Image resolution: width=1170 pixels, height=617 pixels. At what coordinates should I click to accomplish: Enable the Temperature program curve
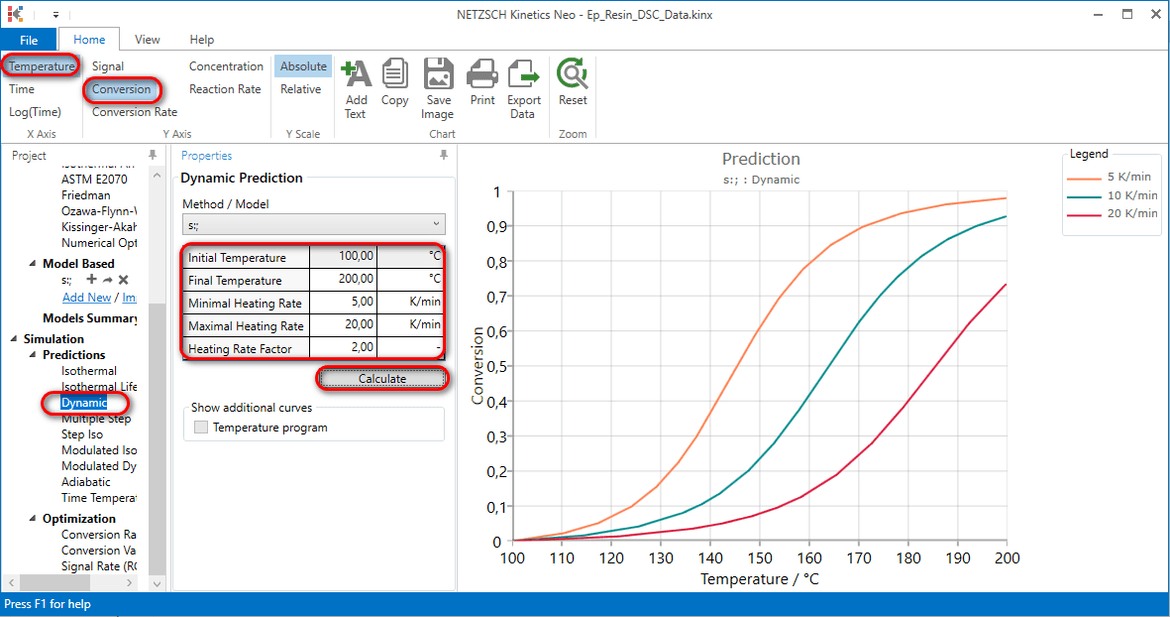click(x=200, y=426)
